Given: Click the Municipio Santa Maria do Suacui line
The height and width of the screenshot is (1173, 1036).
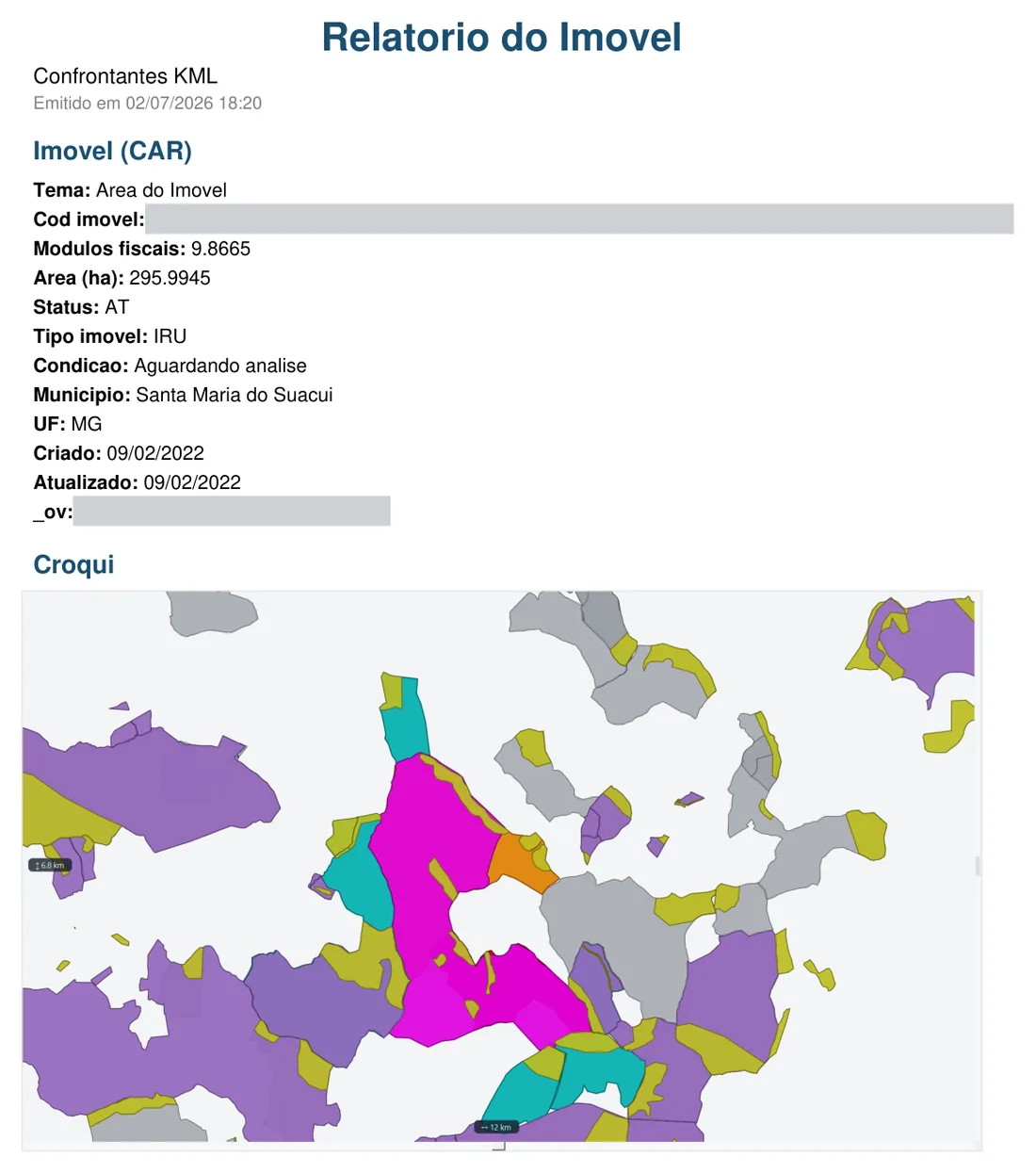Looking at the screenshot, I should point(183,395).
